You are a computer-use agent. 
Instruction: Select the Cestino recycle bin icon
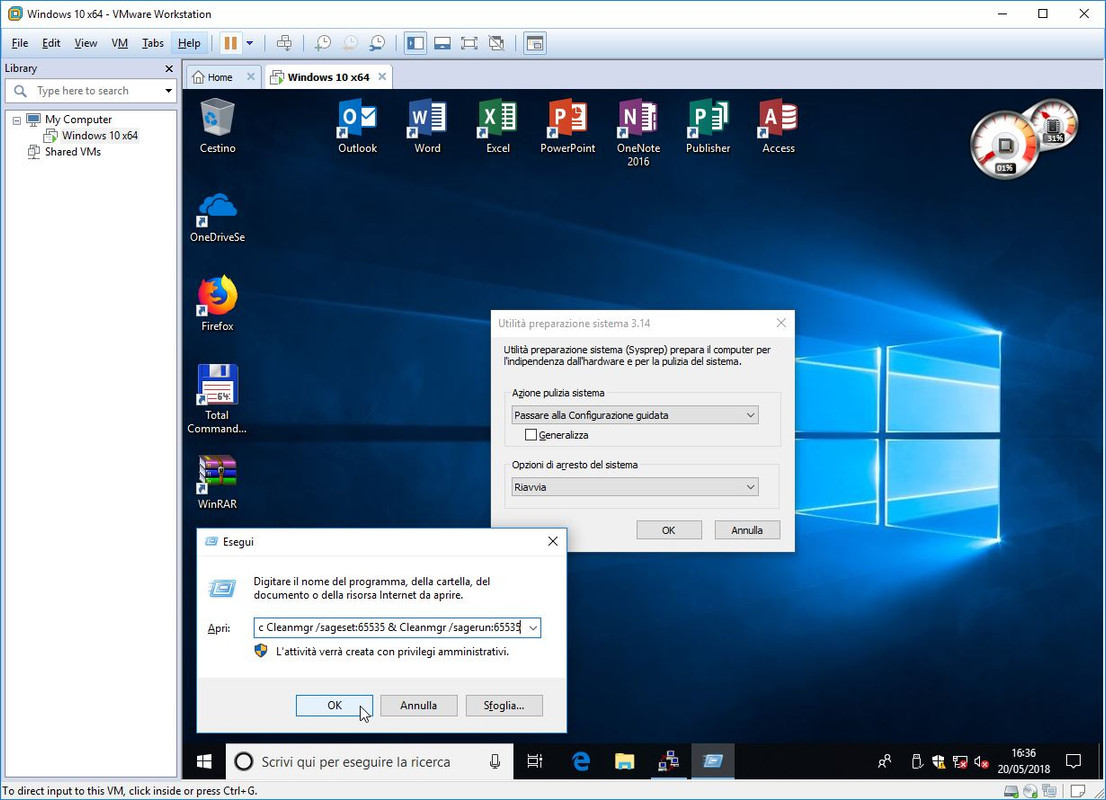217,126
